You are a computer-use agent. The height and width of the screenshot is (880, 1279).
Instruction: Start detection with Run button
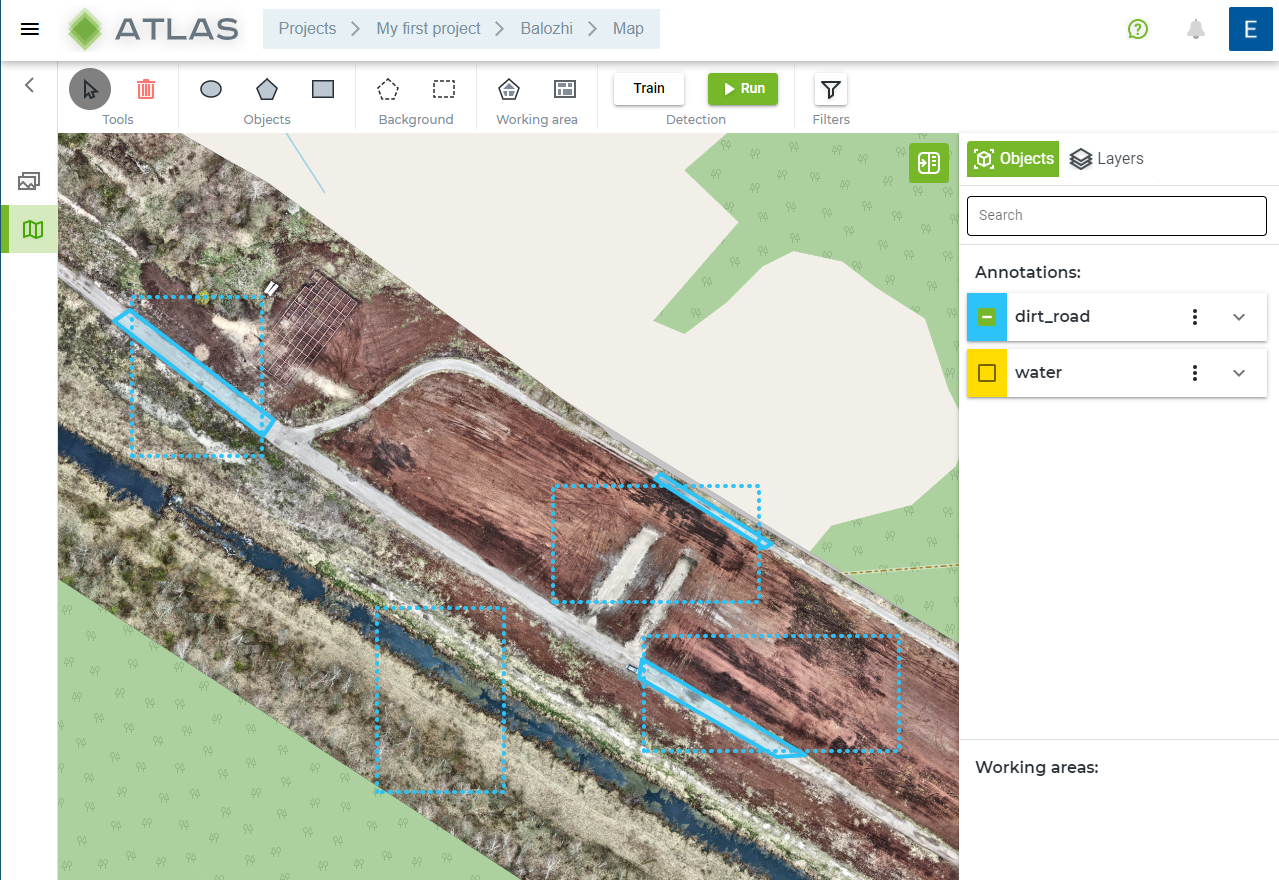pos(743,89)
